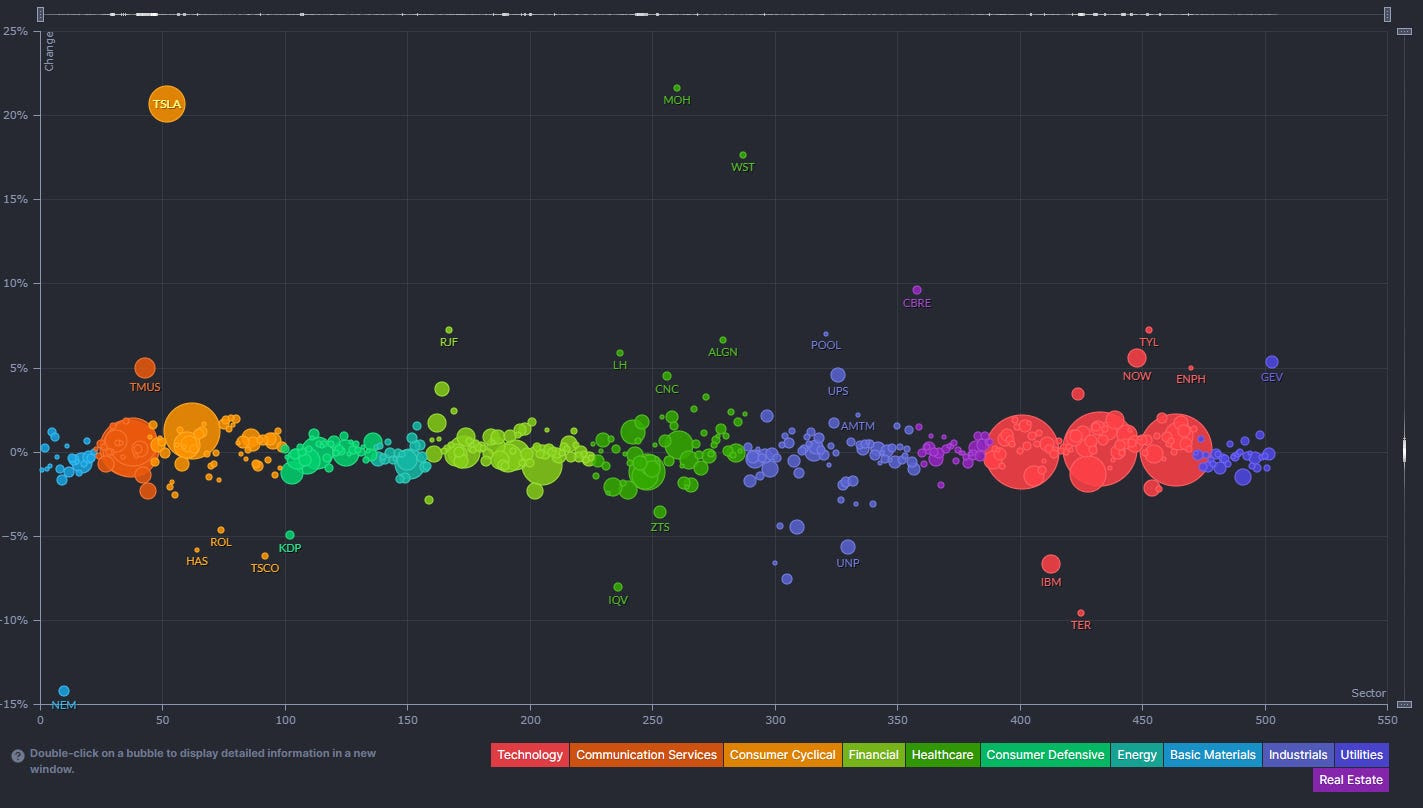Select the GEV bubble
This screenshot has height=808, width=1423.
click(1272, 362)
